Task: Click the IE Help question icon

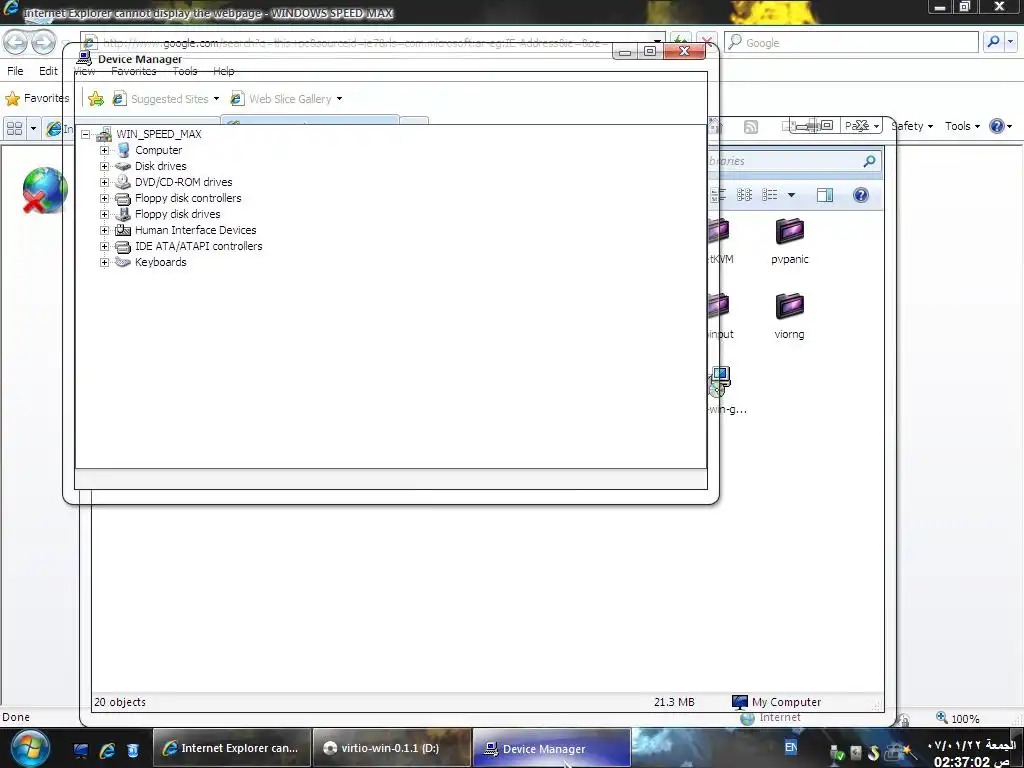Action: coord(997,126)
